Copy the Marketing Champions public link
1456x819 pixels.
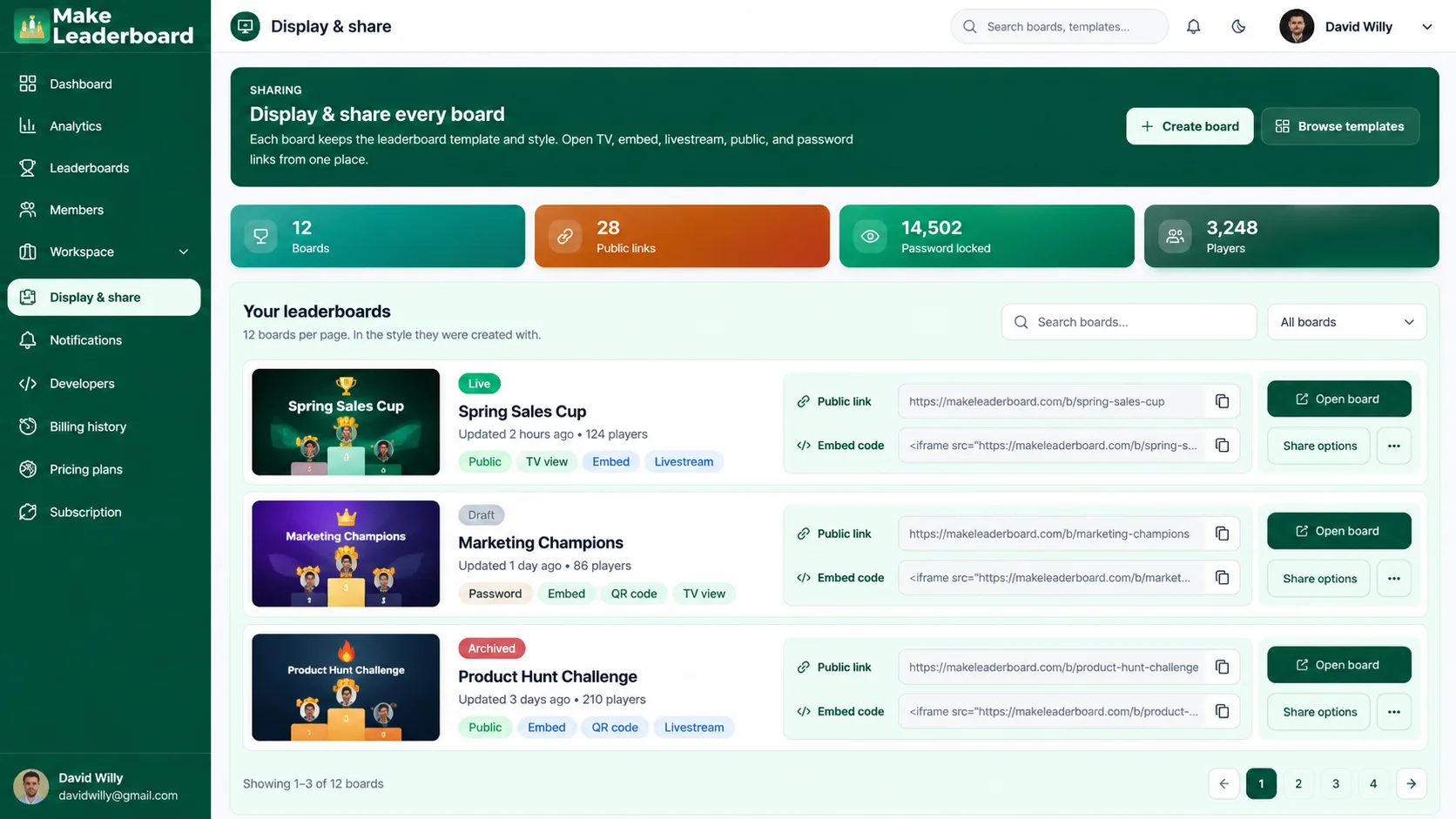(1222, 534)
